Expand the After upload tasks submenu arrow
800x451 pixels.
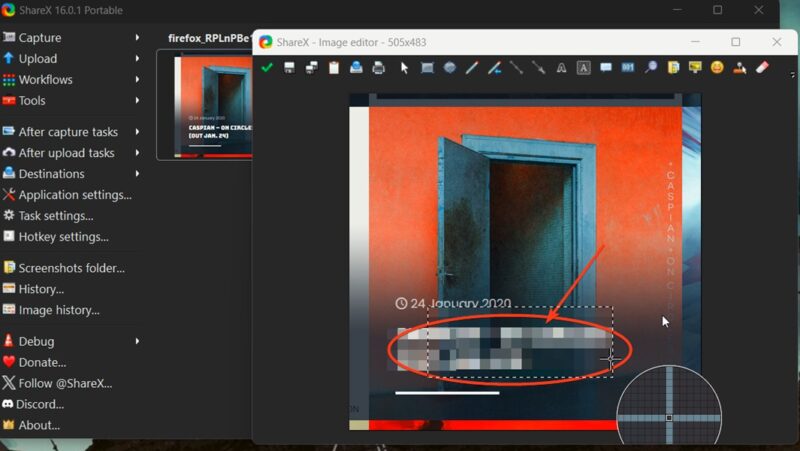[137, 153]
